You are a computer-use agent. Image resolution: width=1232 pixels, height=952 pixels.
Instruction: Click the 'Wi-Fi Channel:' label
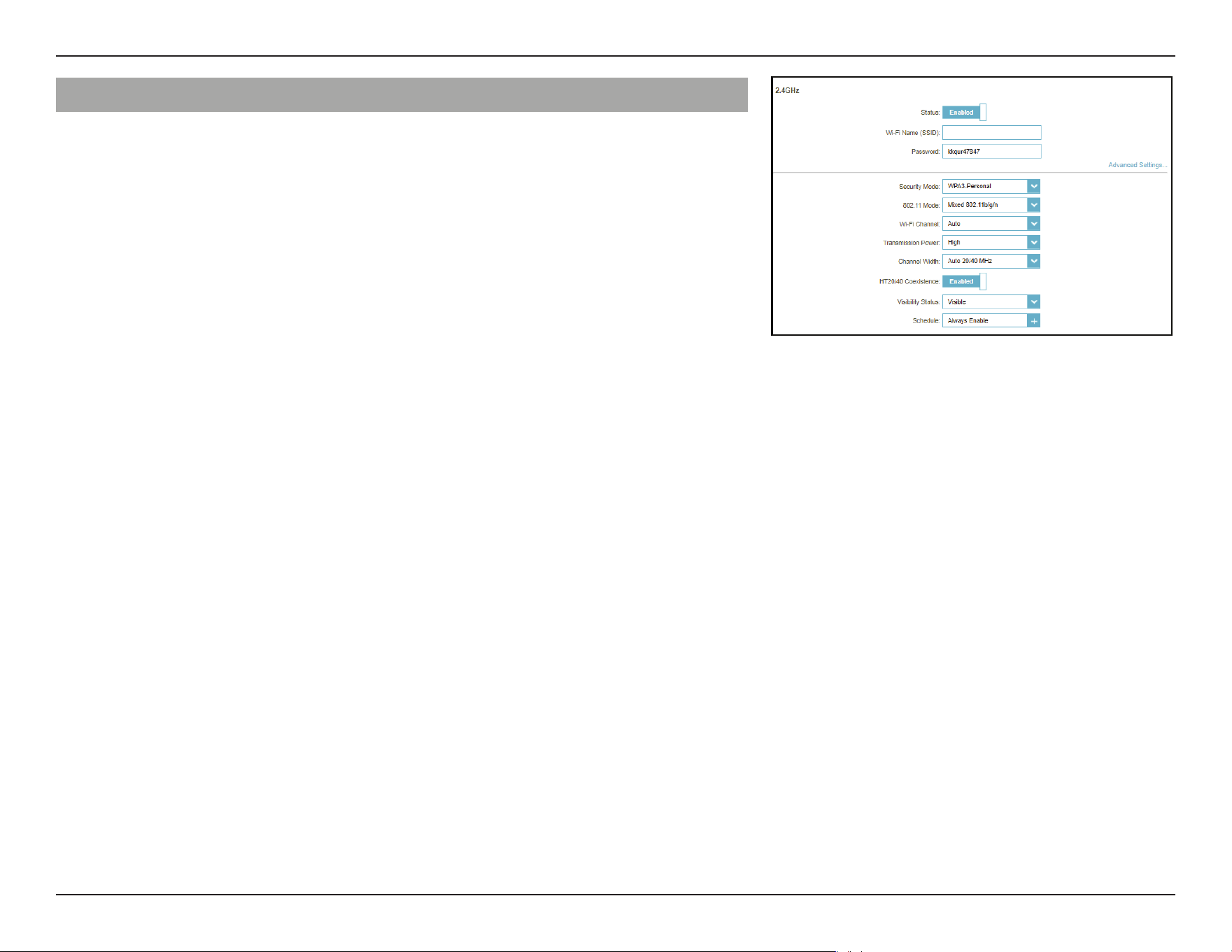point(919,225)
